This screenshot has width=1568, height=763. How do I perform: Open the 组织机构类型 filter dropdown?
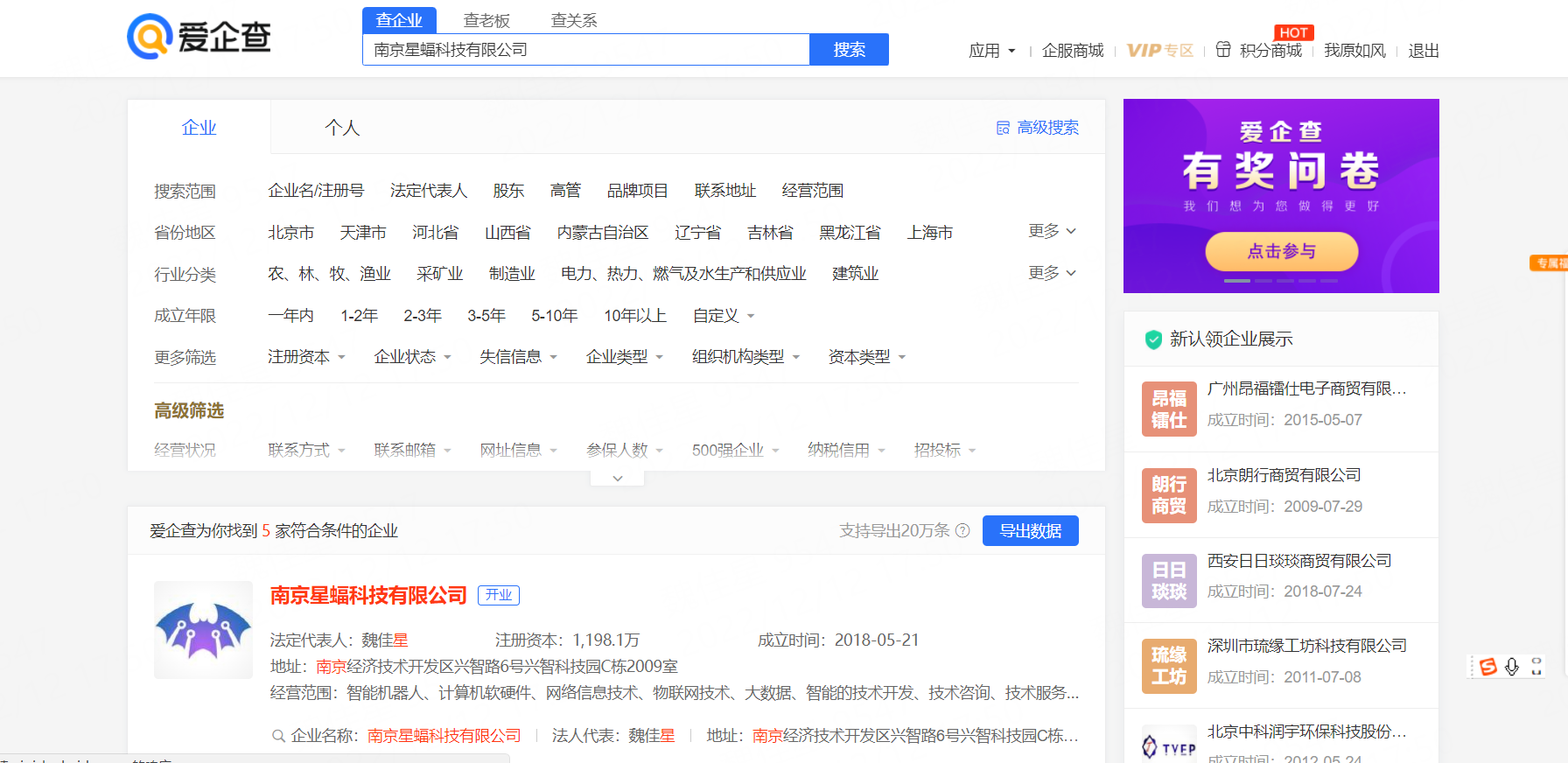746,357
